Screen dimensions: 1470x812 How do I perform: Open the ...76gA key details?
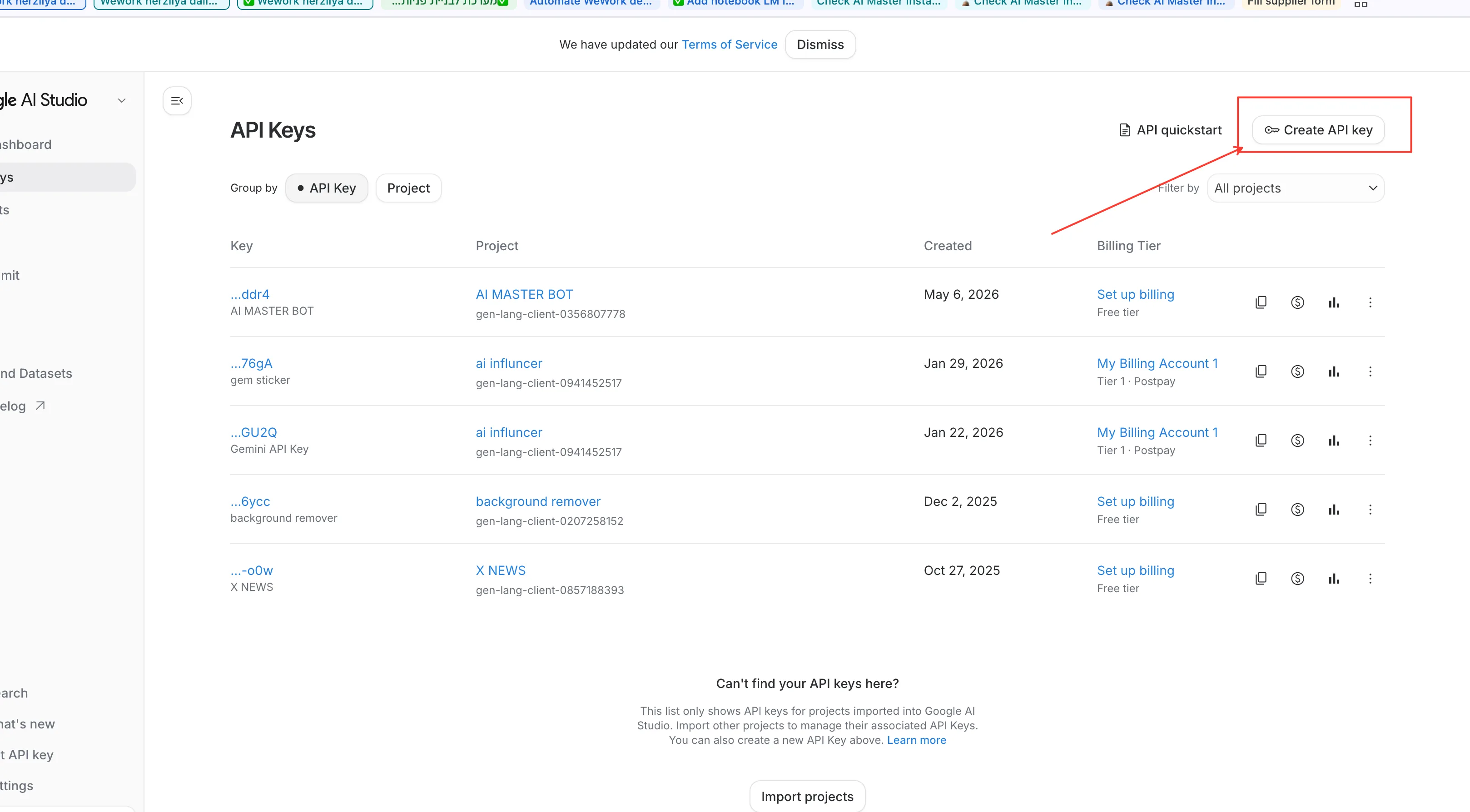coord(252,363)
